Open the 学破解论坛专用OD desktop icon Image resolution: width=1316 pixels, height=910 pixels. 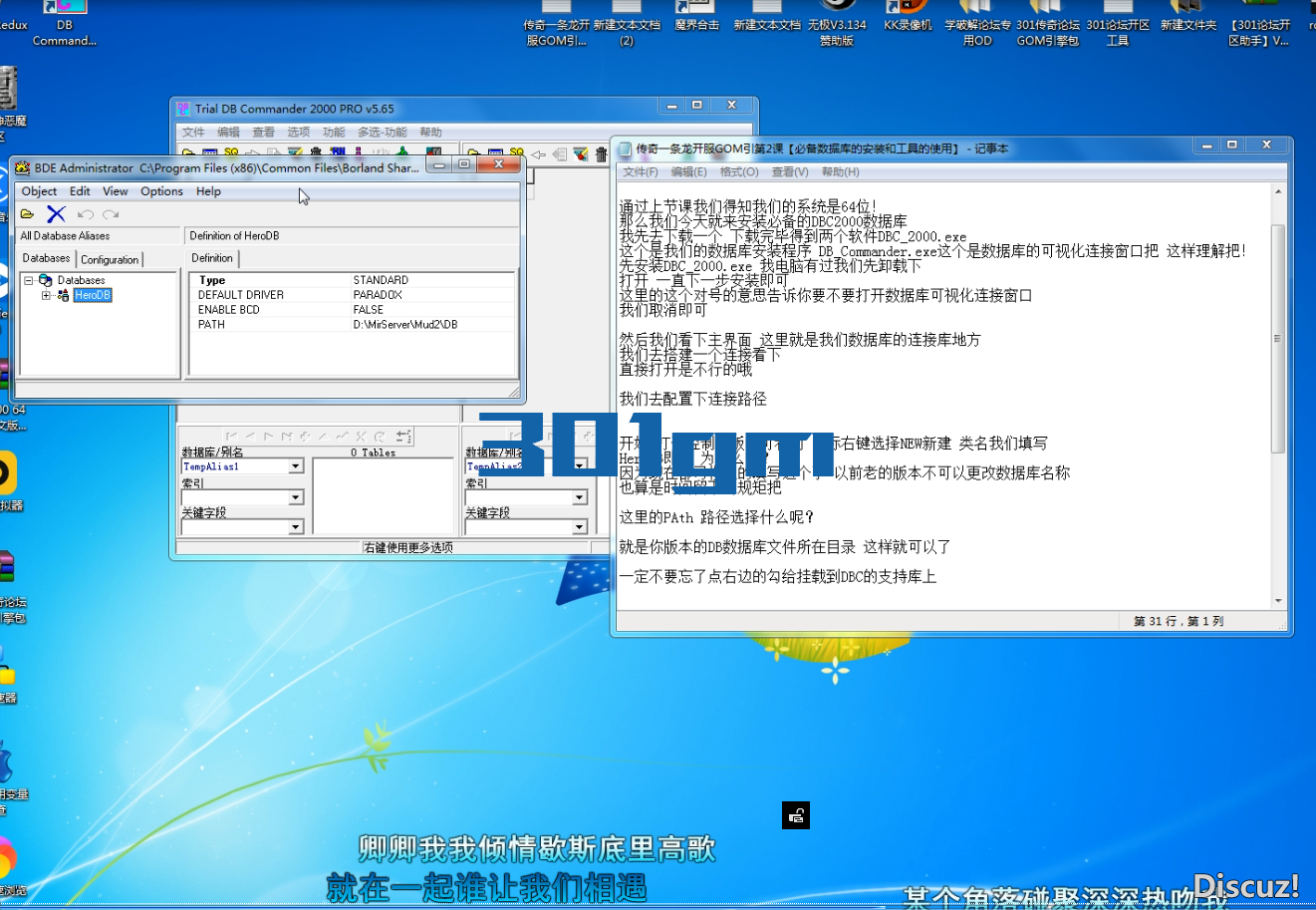pos(977,24)
